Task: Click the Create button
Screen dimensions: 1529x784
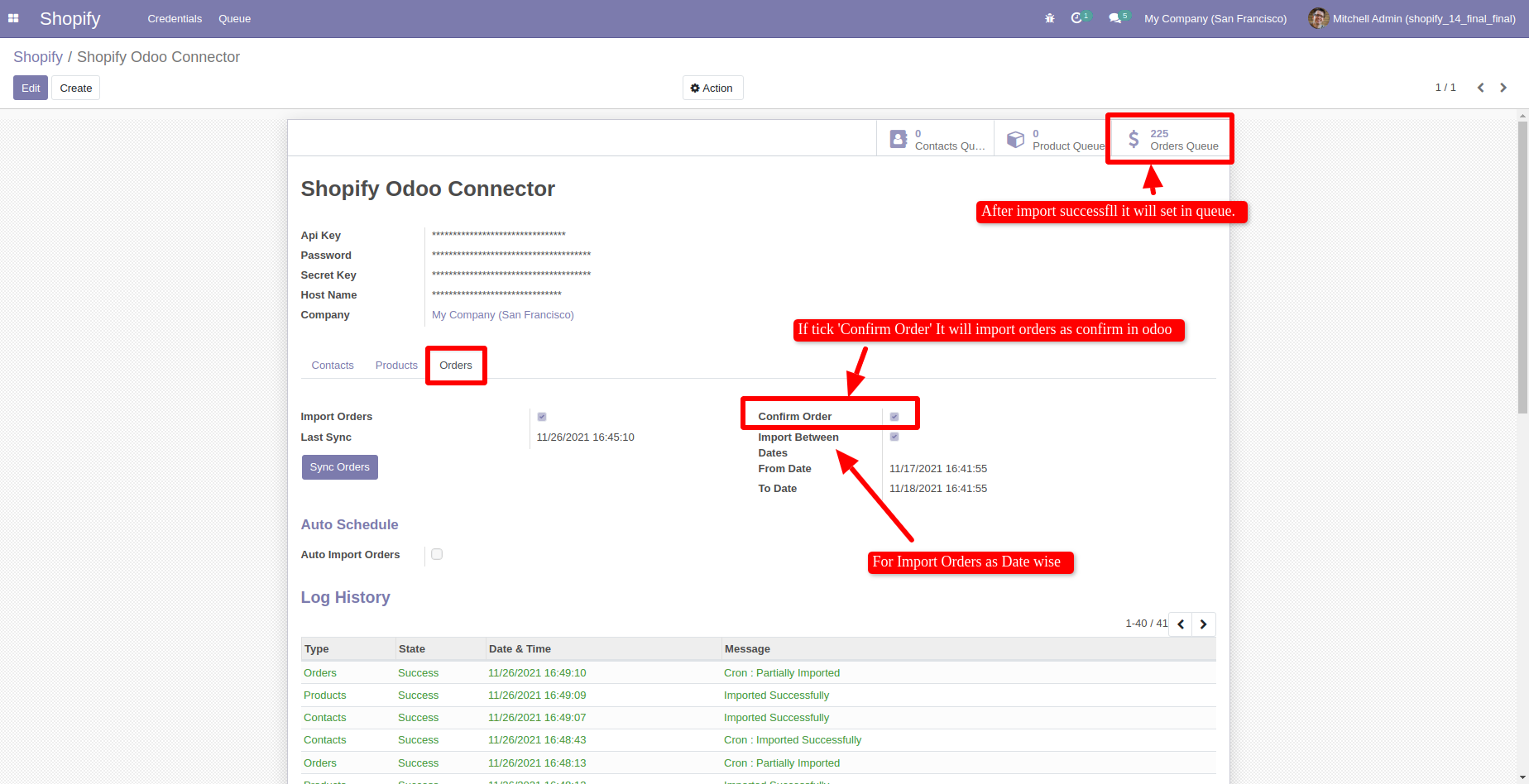Action: 76,88
